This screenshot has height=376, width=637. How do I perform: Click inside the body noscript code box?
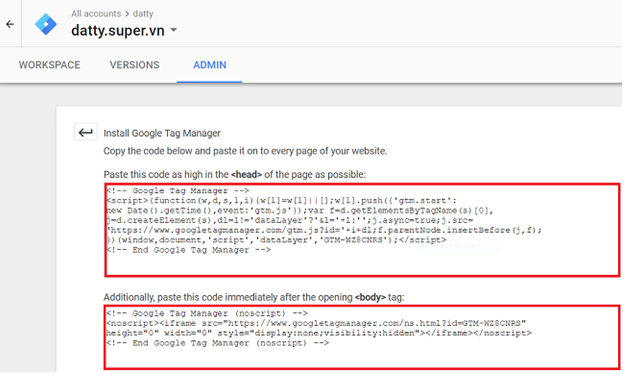pyautogui.click(x=362, y=337)
